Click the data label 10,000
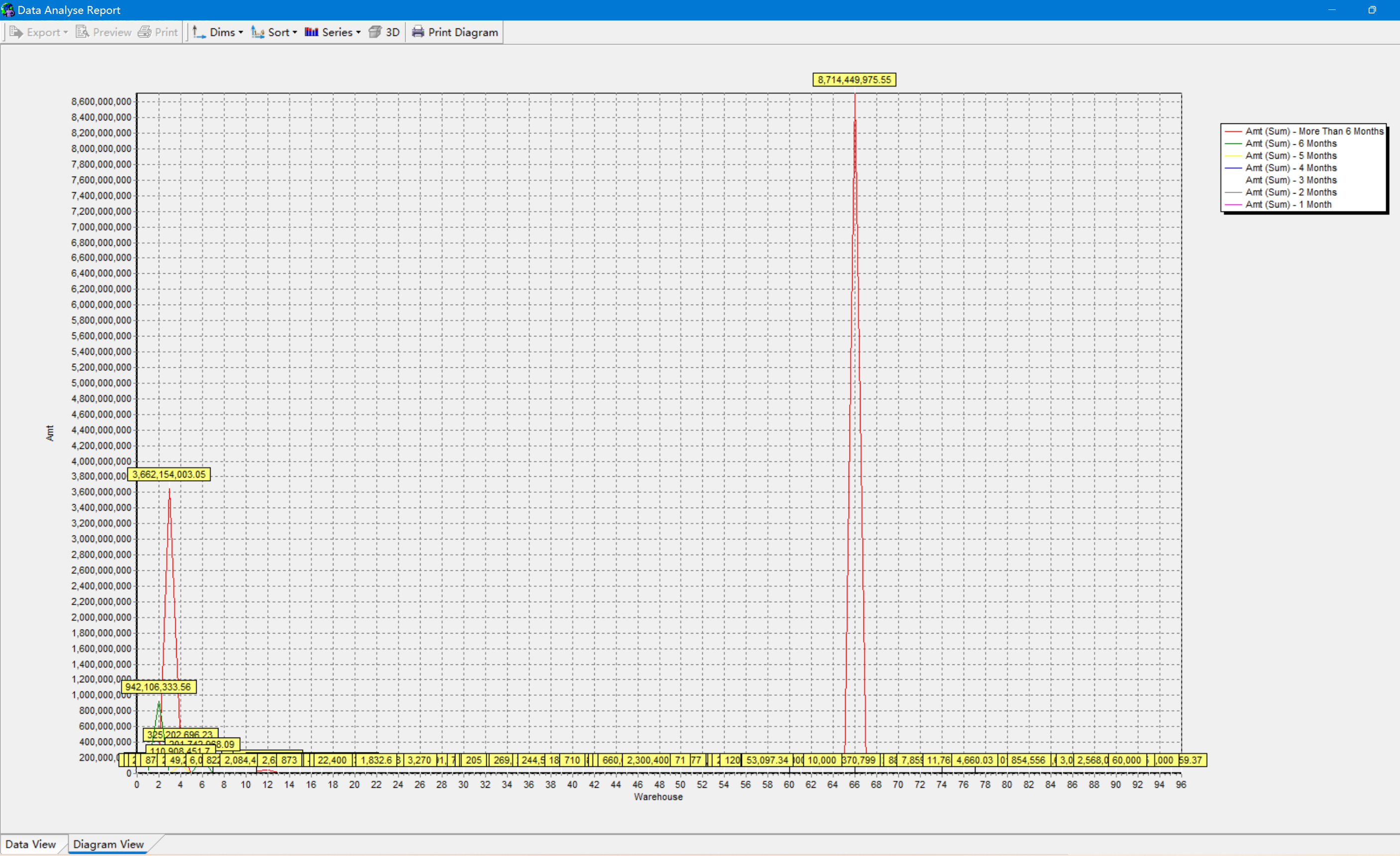Screen dimensions: 1400x856 click(x=822, y=760)
